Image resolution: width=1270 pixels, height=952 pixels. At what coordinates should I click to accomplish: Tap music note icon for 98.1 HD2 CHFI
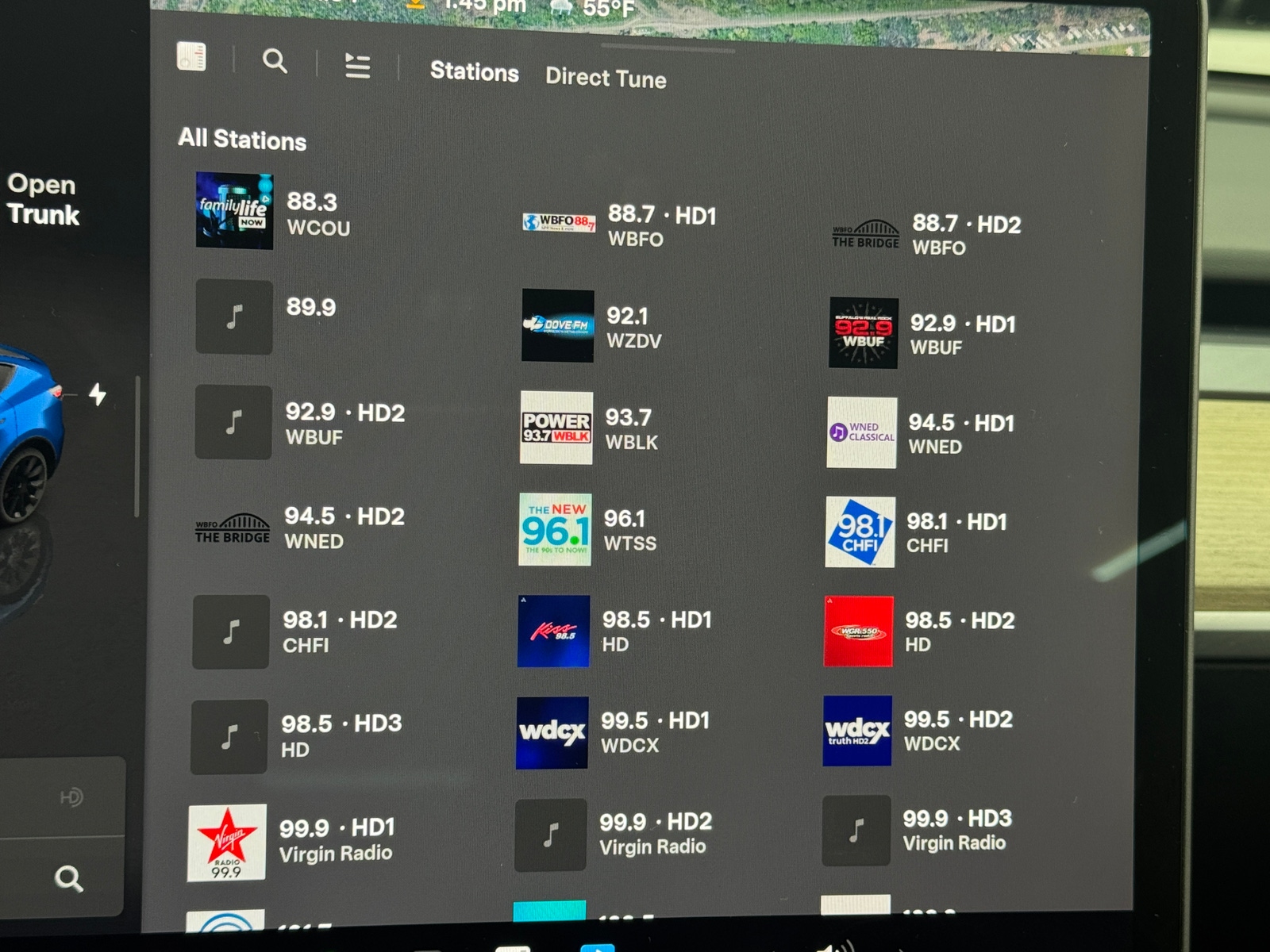pos(231,632)
